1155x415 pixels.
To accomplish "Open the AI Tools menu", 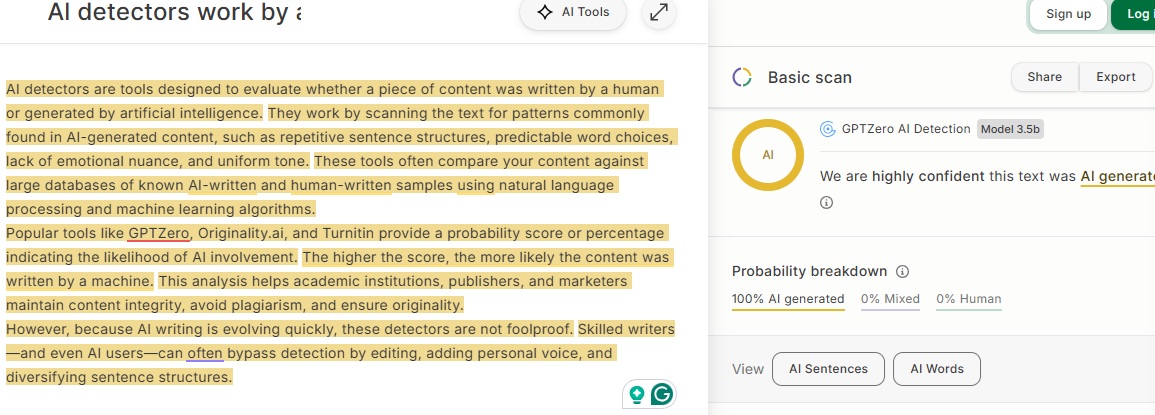I will point(572,12).
